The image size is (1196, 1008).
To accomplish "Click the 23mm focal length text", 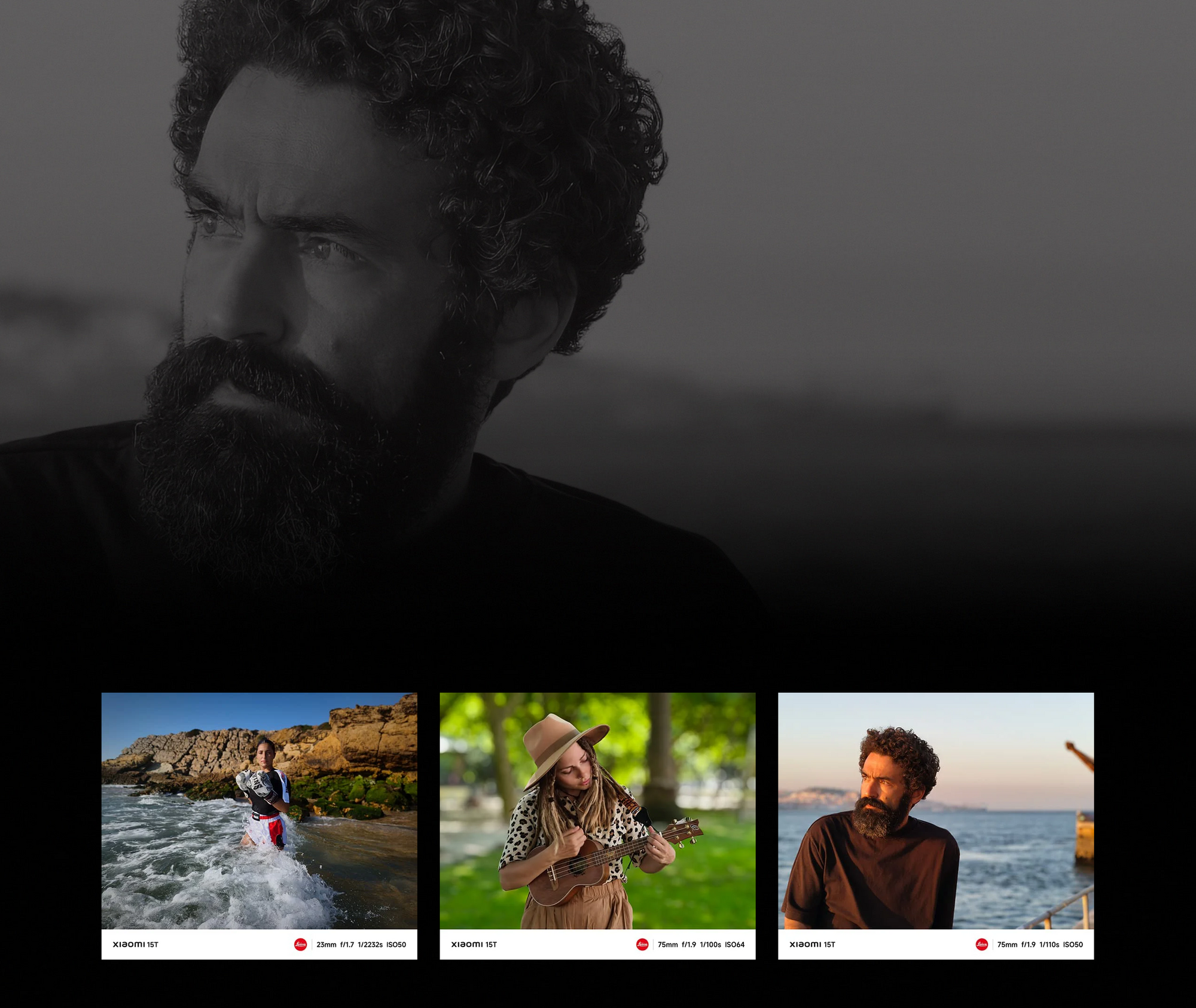I will point(326,945).
